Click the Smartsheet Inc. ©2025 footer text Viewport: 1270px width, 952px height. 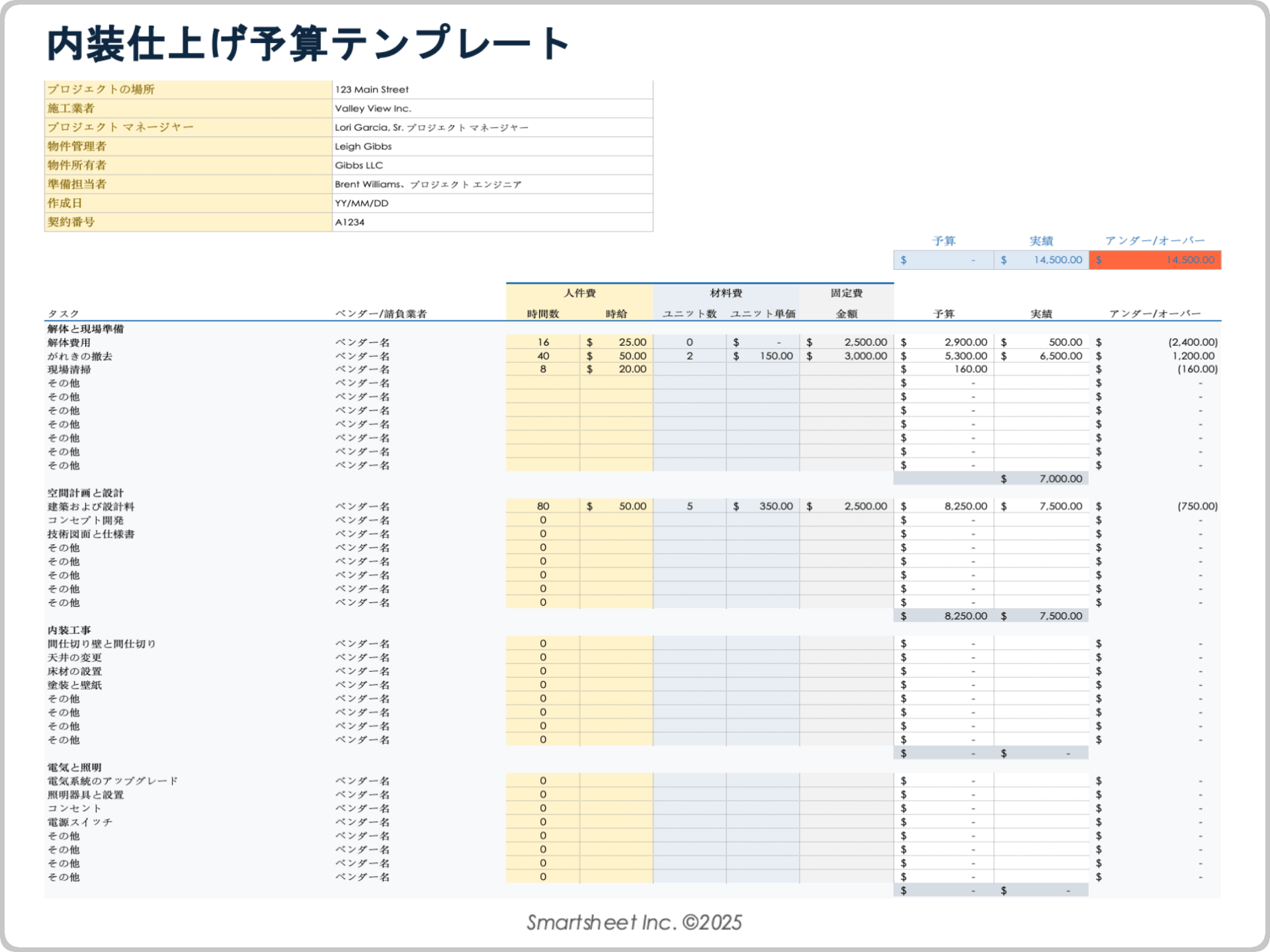[x=634, y=921]
